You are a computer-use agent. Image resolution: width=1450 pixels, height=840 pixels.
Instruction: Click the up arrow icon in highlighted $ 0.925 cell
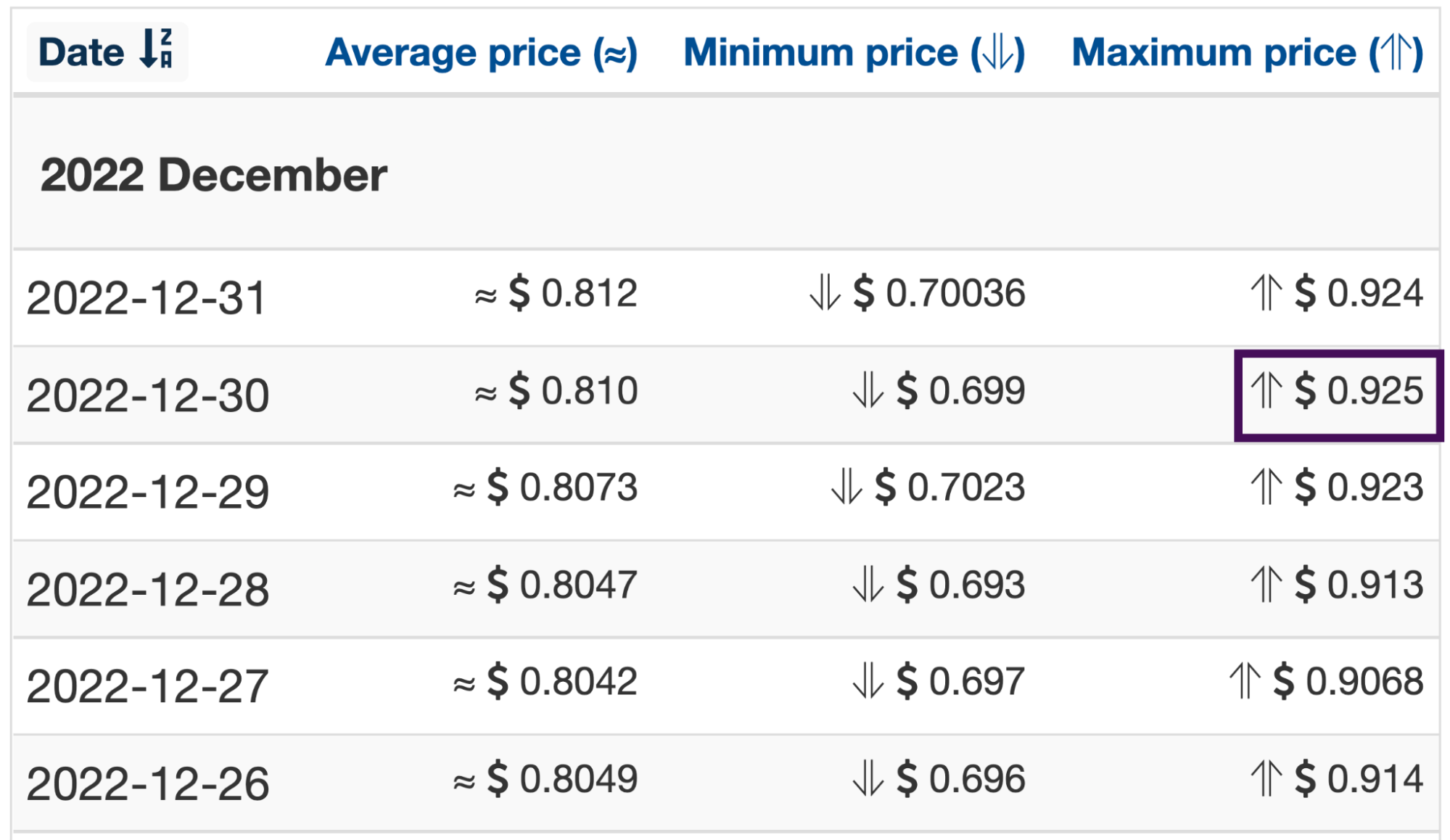[1266, 390]
